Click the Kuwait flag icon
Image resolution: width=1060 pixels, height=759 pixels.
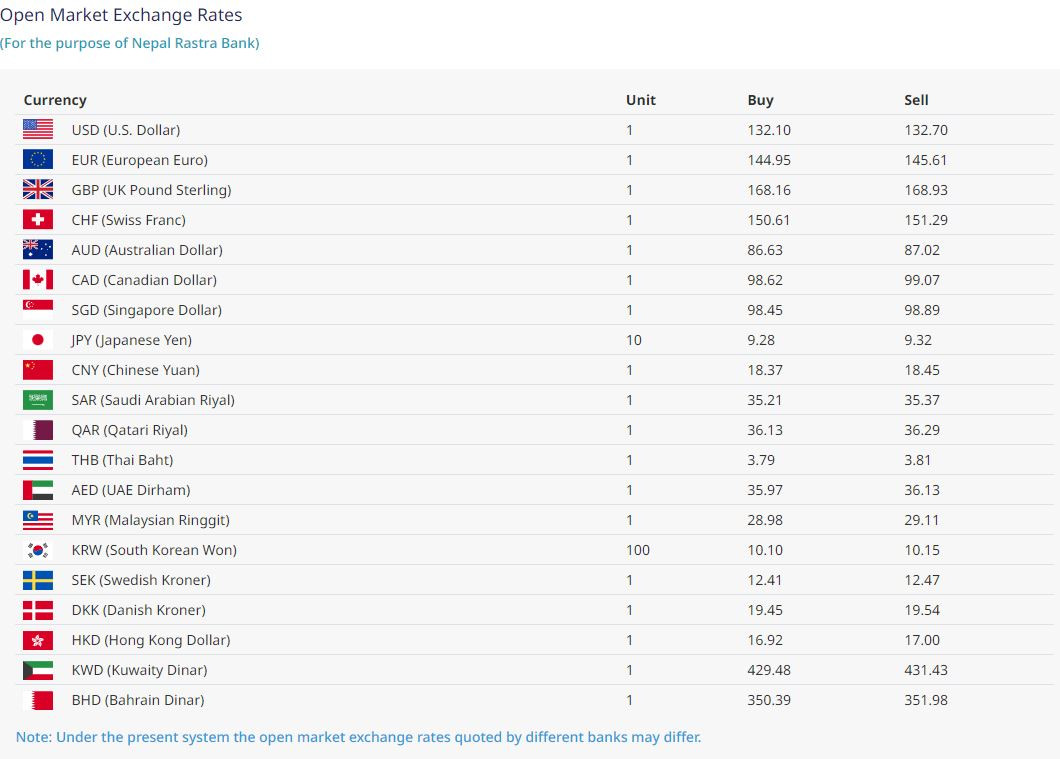coord(38,669)
